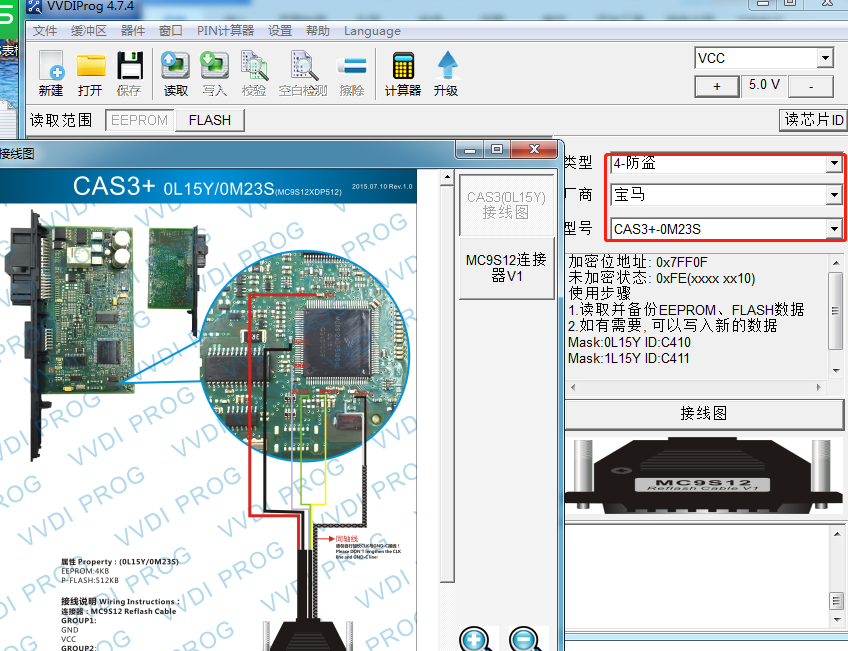Maximize the 接线图 sub-window

(496, 150)
